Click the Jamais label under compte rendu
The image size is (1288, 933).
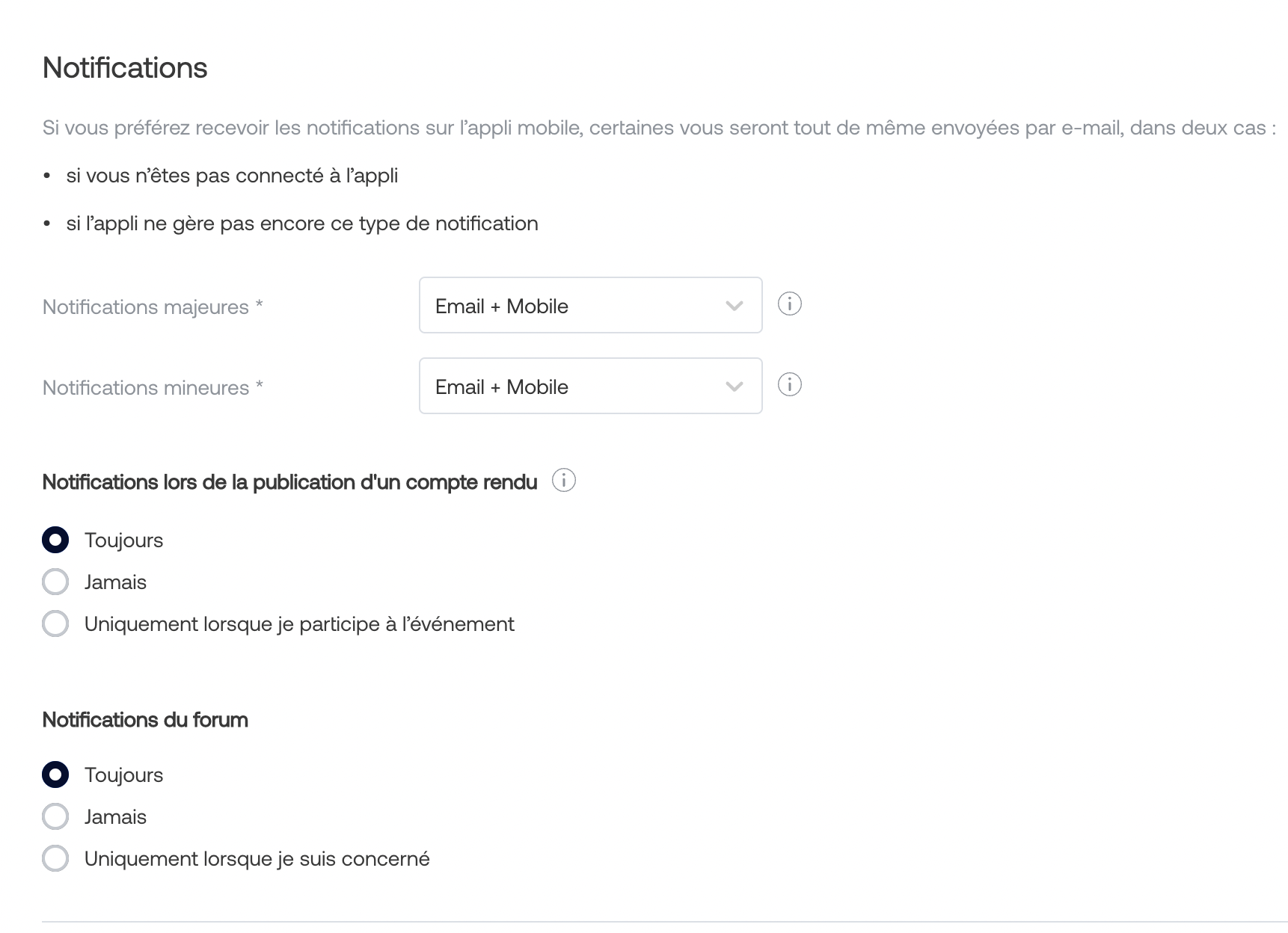pos(115,582)
